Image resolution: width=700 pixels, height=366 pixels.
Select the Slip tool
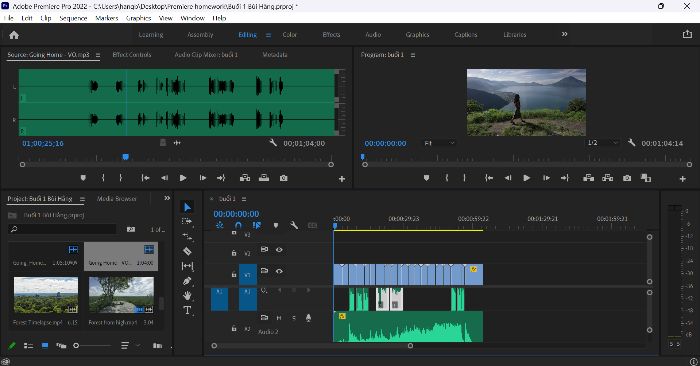click(x=187, y=266)
